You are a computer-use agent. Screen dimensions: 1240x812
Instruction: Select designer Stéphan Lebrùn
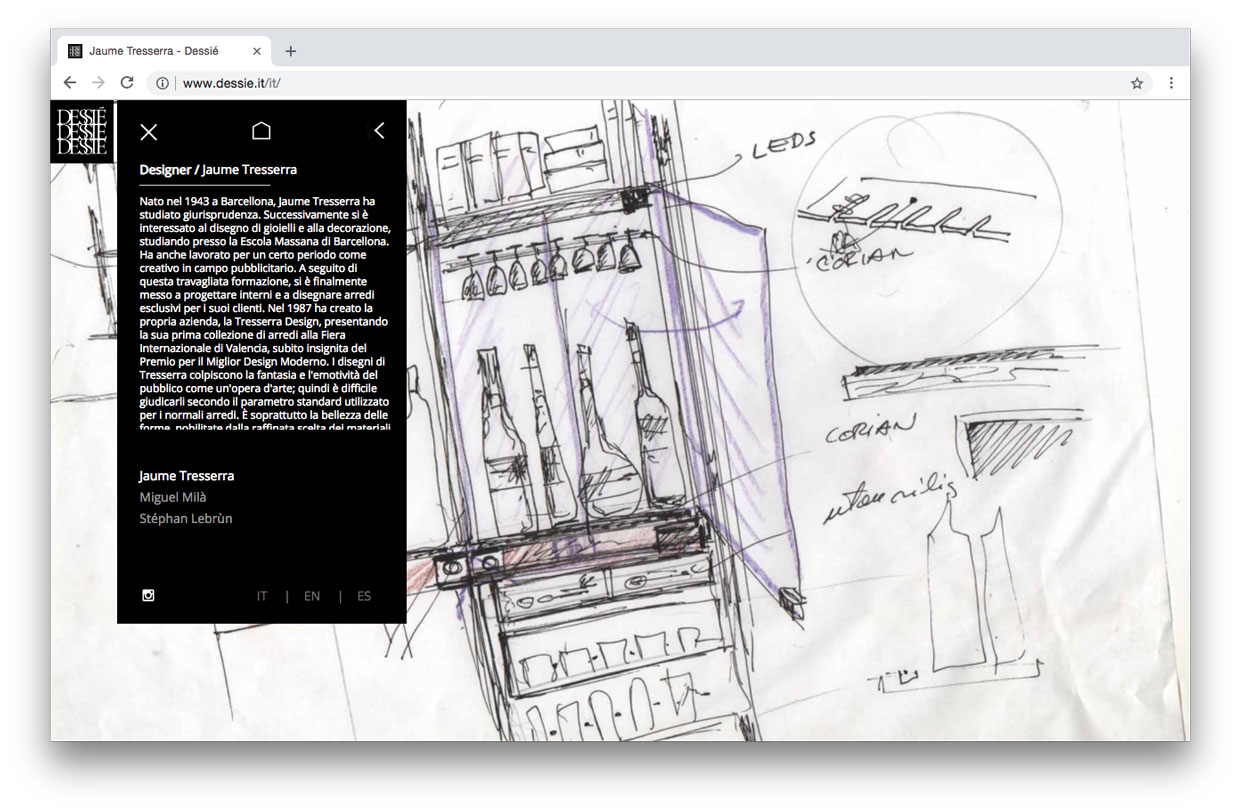click(x=186, y=518)
